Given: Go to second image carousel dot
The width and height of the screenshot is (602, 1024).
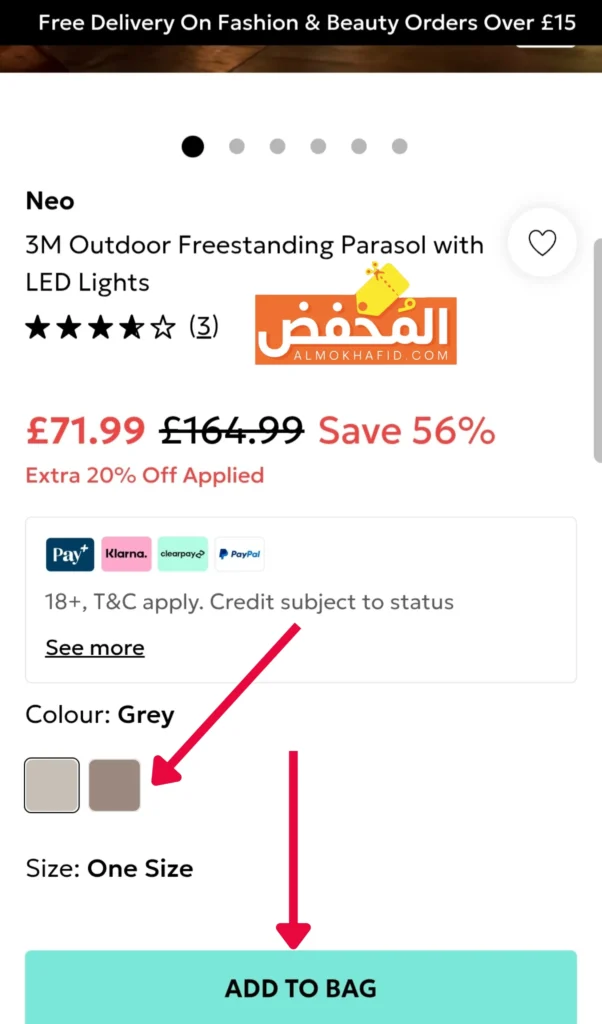Looking at the screenshot, I should 237,146.
